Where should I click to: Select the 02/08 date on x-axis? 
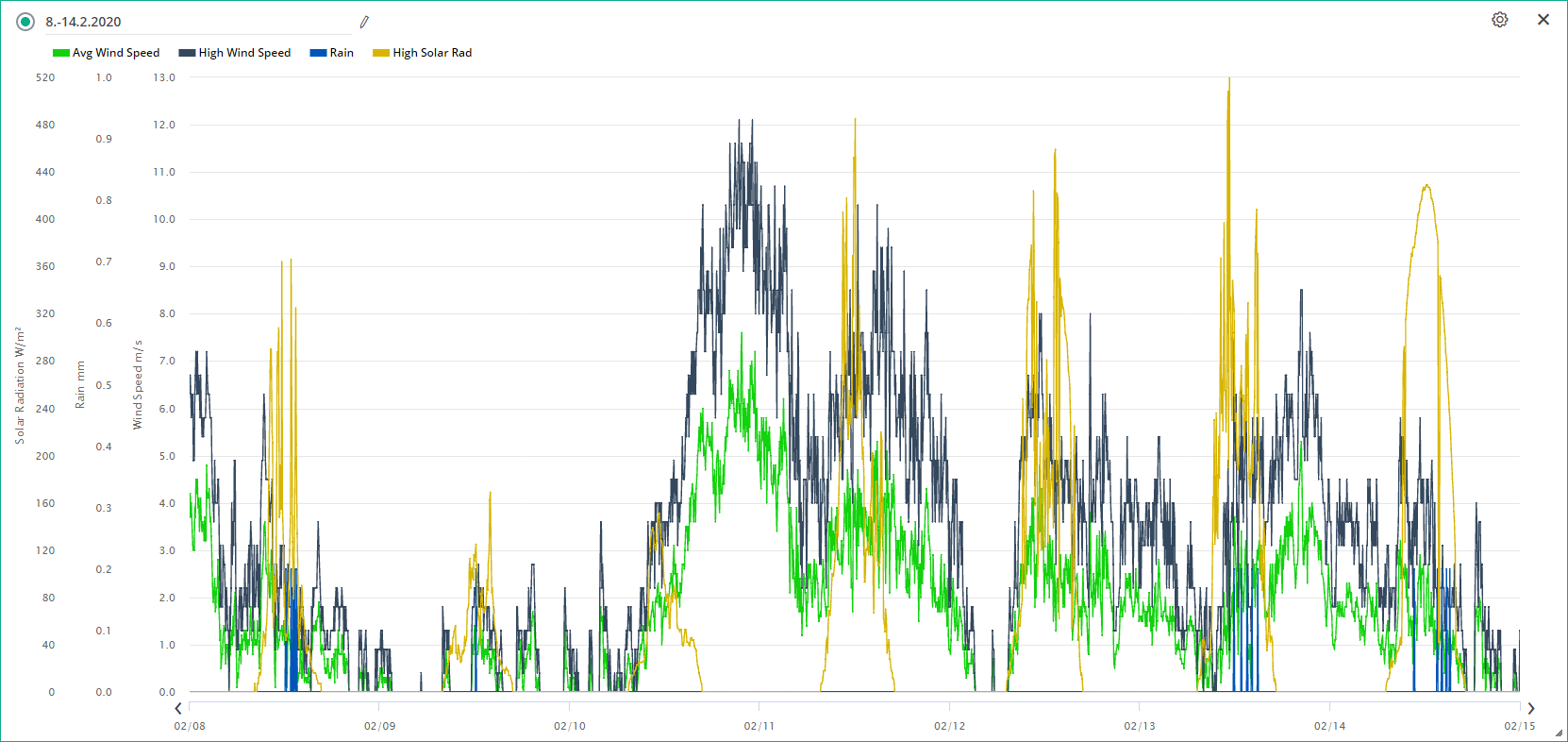[190, 726]
